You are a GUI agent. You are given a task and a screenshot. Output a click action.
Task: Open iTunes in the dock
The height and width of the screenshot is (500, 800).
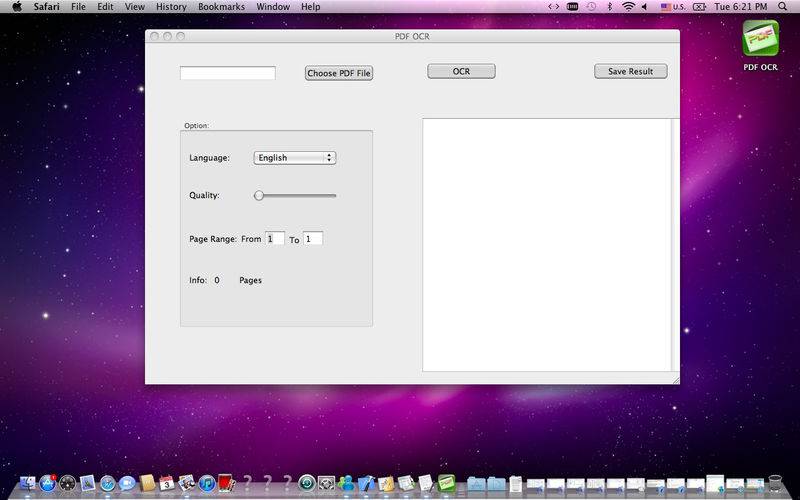pos(207,484)
